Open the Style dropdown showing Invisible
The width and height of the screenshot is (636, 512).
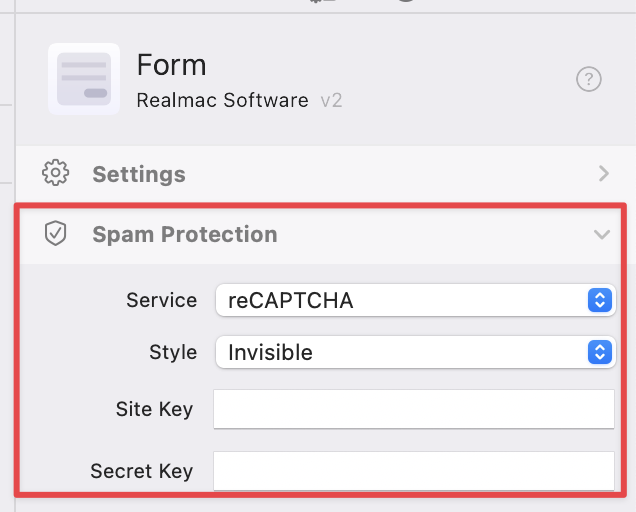point(400,352)
